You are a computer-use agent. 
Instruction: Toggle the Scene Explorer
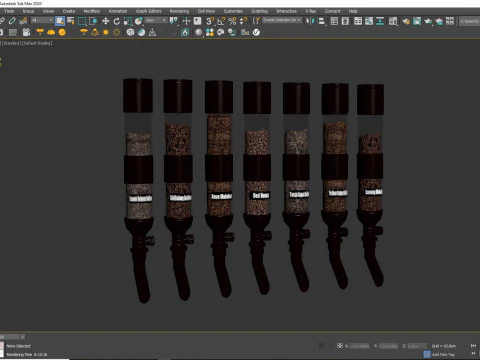tap(334, 21)
